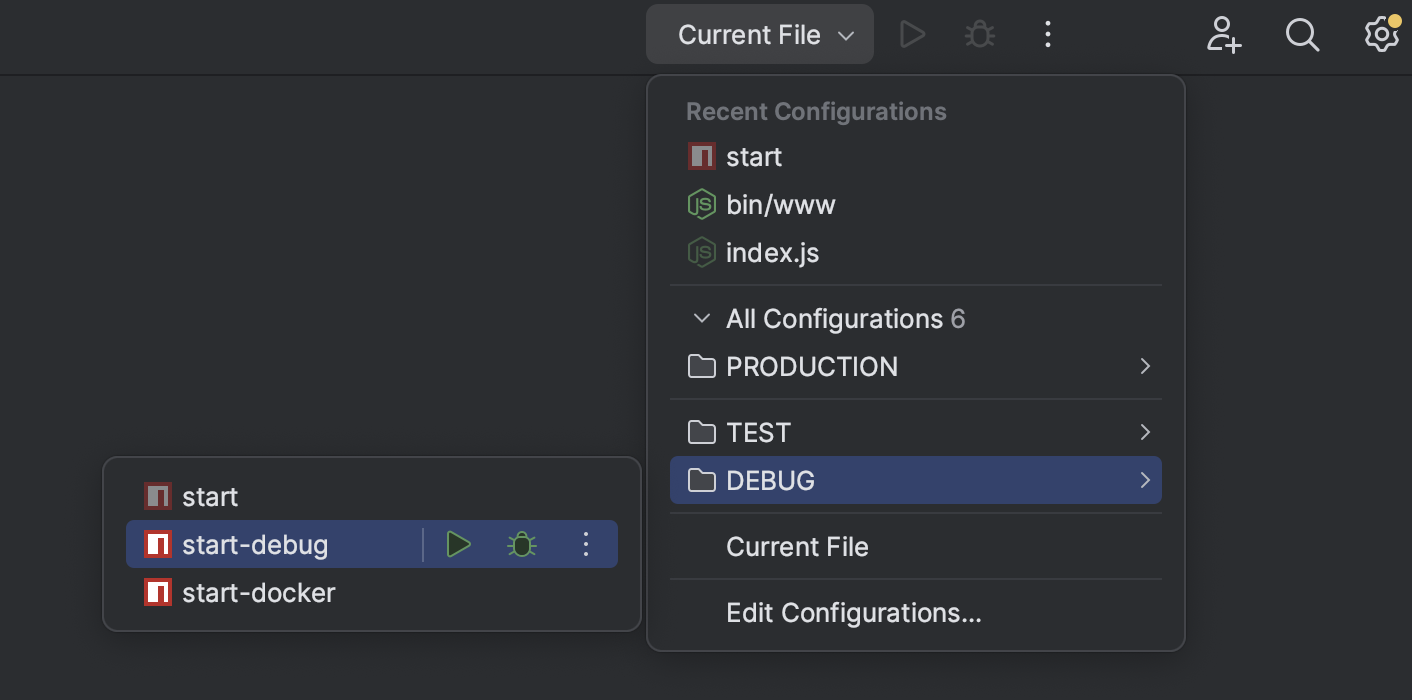Open the Current File configuration dropdown
The width and height of the screenshot is (1412, 700).
point(759,34)
